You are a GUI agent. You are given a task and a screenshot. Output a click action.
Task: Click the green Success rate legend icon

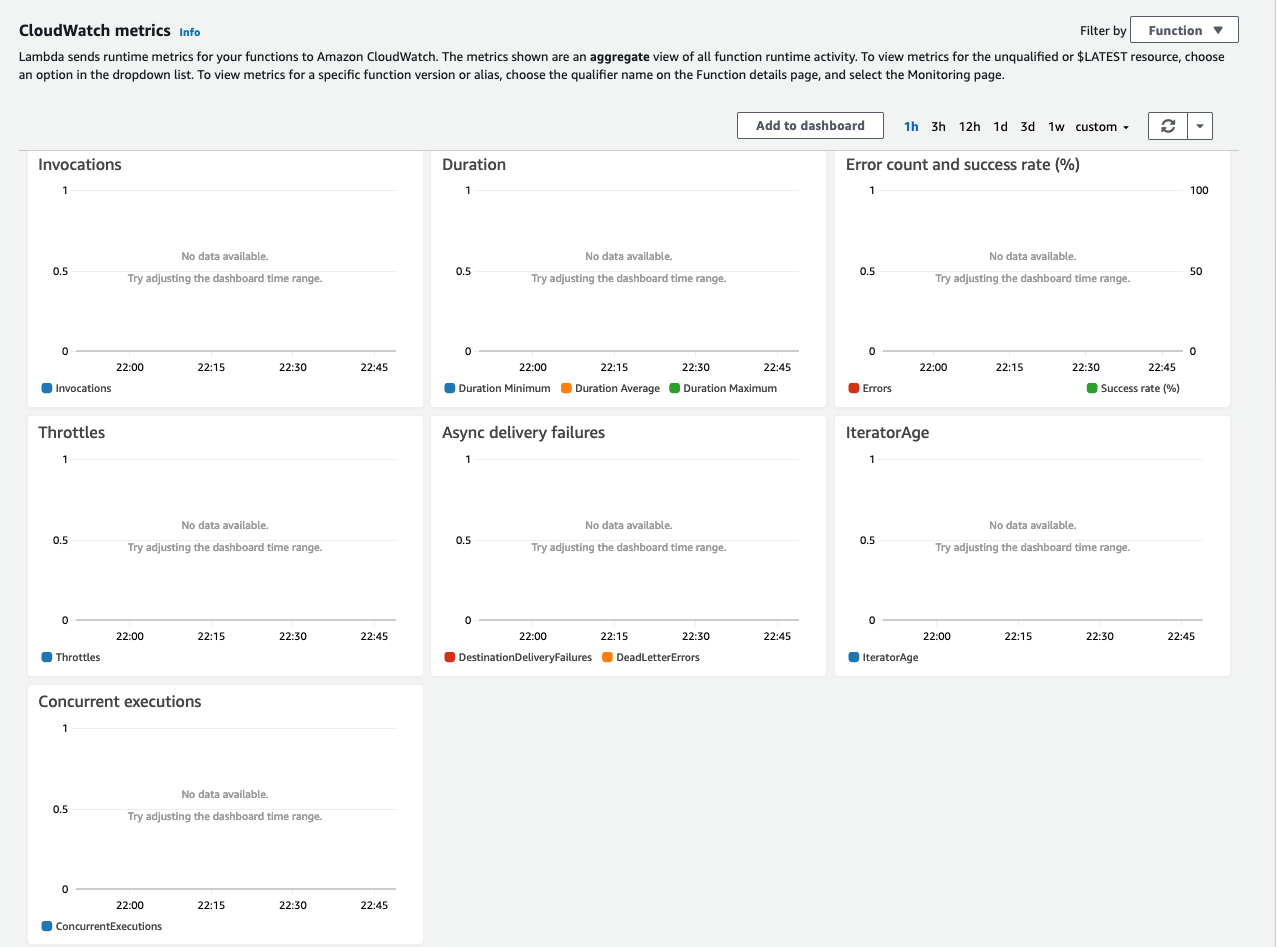[1091, 388]
